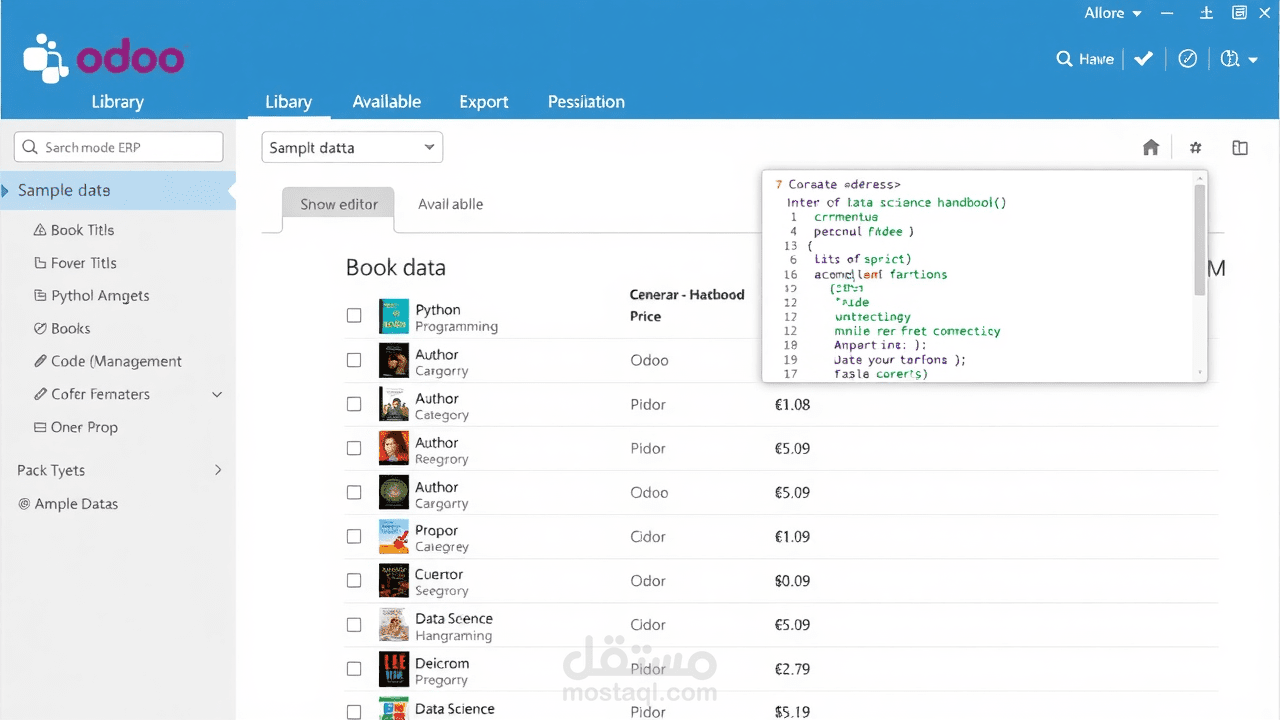This screenshot has height=720, width=1280.
Task: Open Python Programming book cover thumbnail
Action: point(394,316)
